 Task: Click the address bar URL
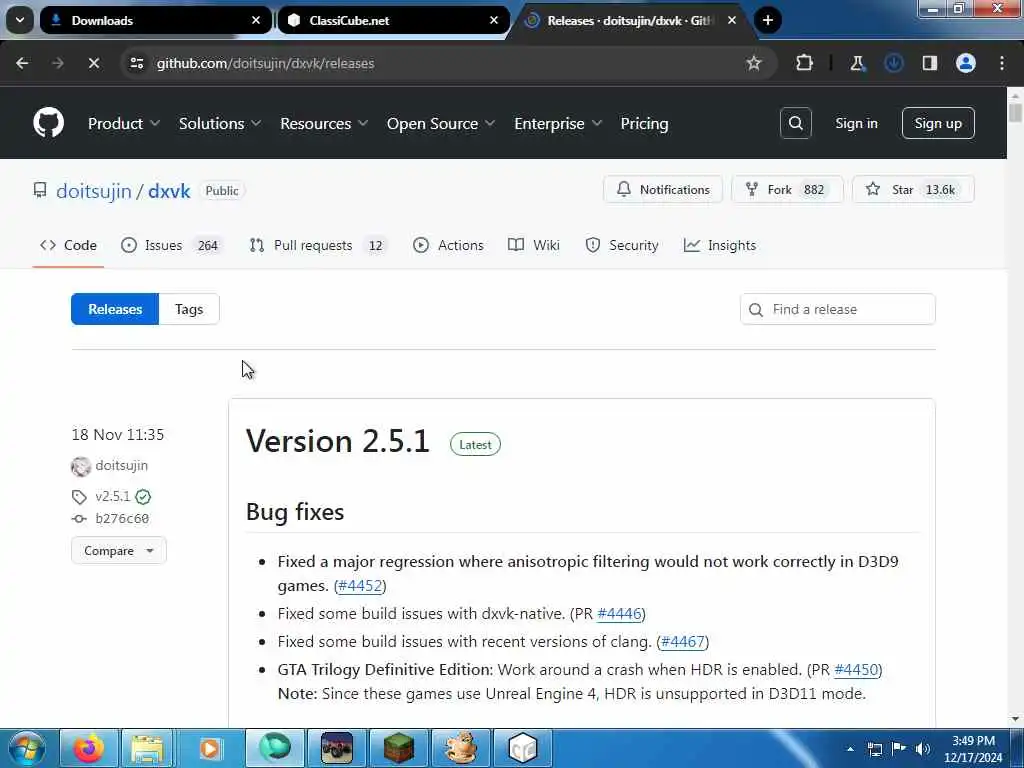point(265,63)
